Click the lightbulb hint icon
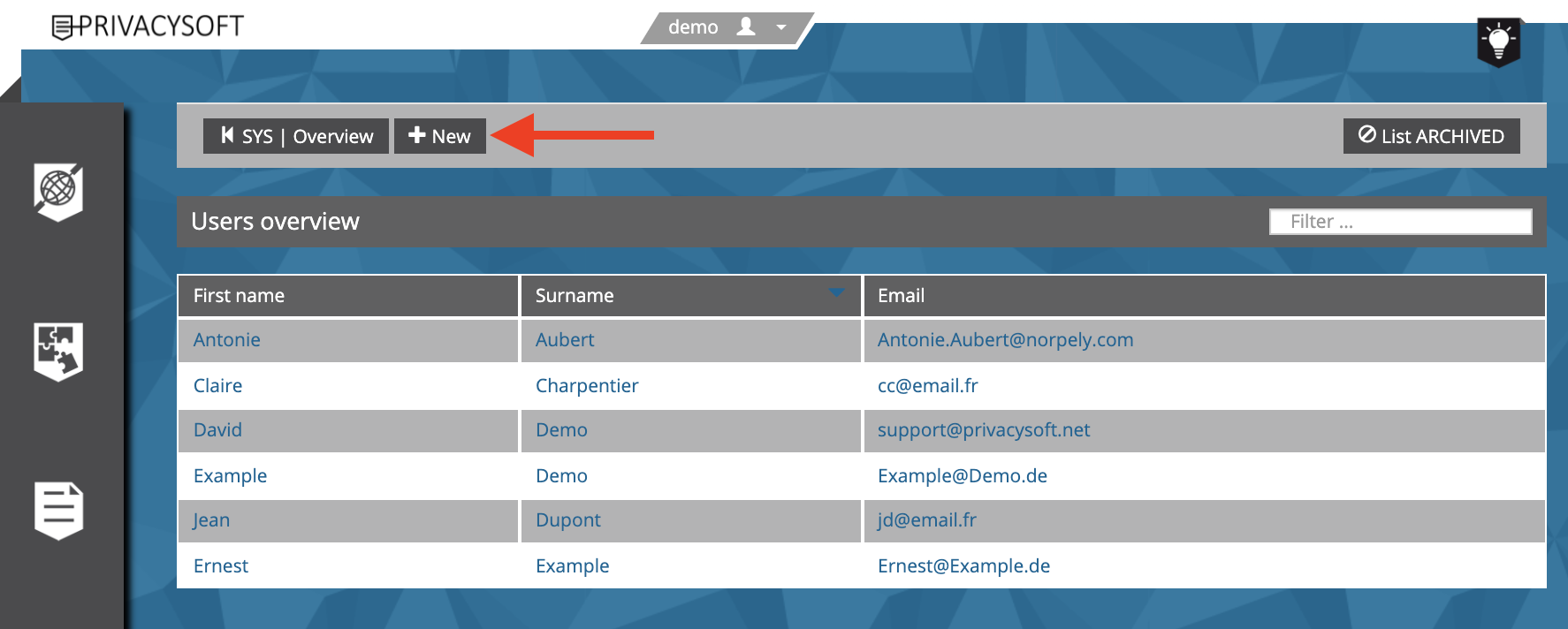The width and height of the screenshot is (1568, 629). (x=1498, y=42)
